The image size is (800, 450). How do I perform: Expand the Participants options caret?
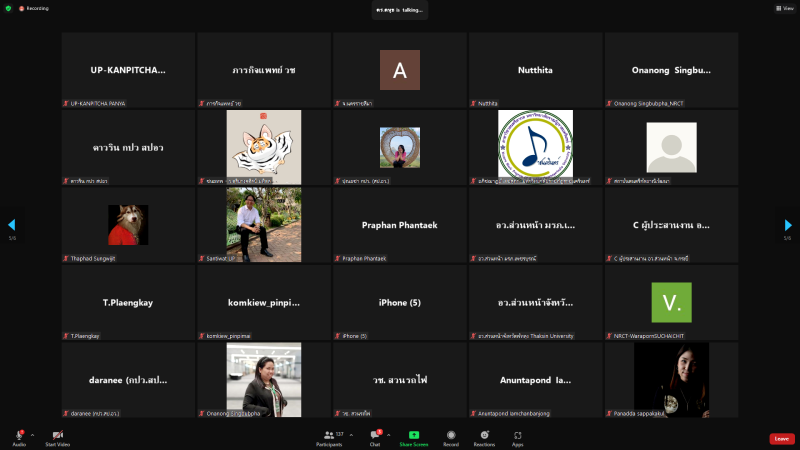click(x=351, y=435)
